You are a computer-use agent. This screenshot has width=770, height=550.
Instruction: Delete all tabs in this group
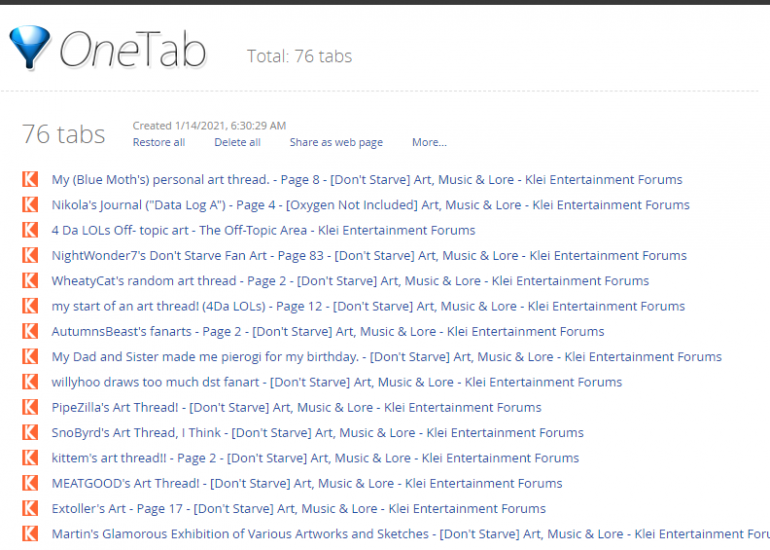coord(237,142)
